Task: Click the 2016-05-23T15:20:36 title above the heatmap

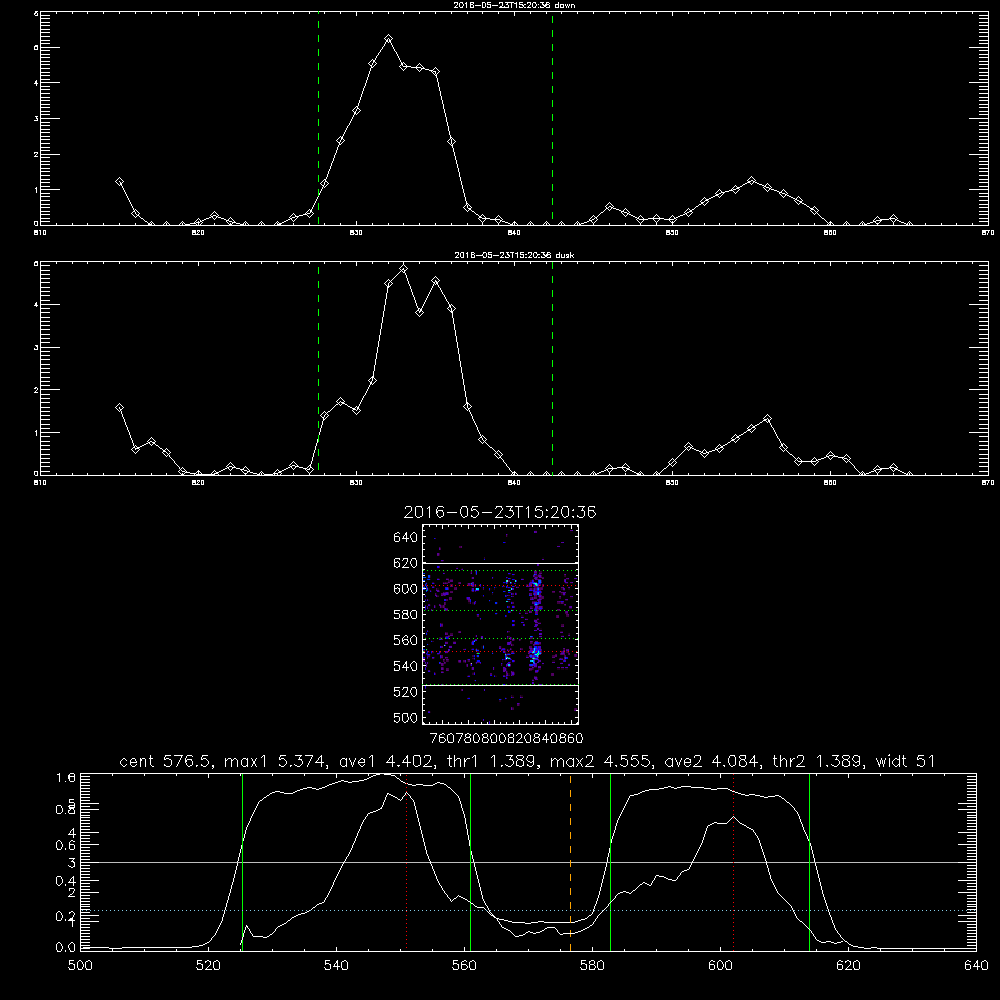Action: 500,512
